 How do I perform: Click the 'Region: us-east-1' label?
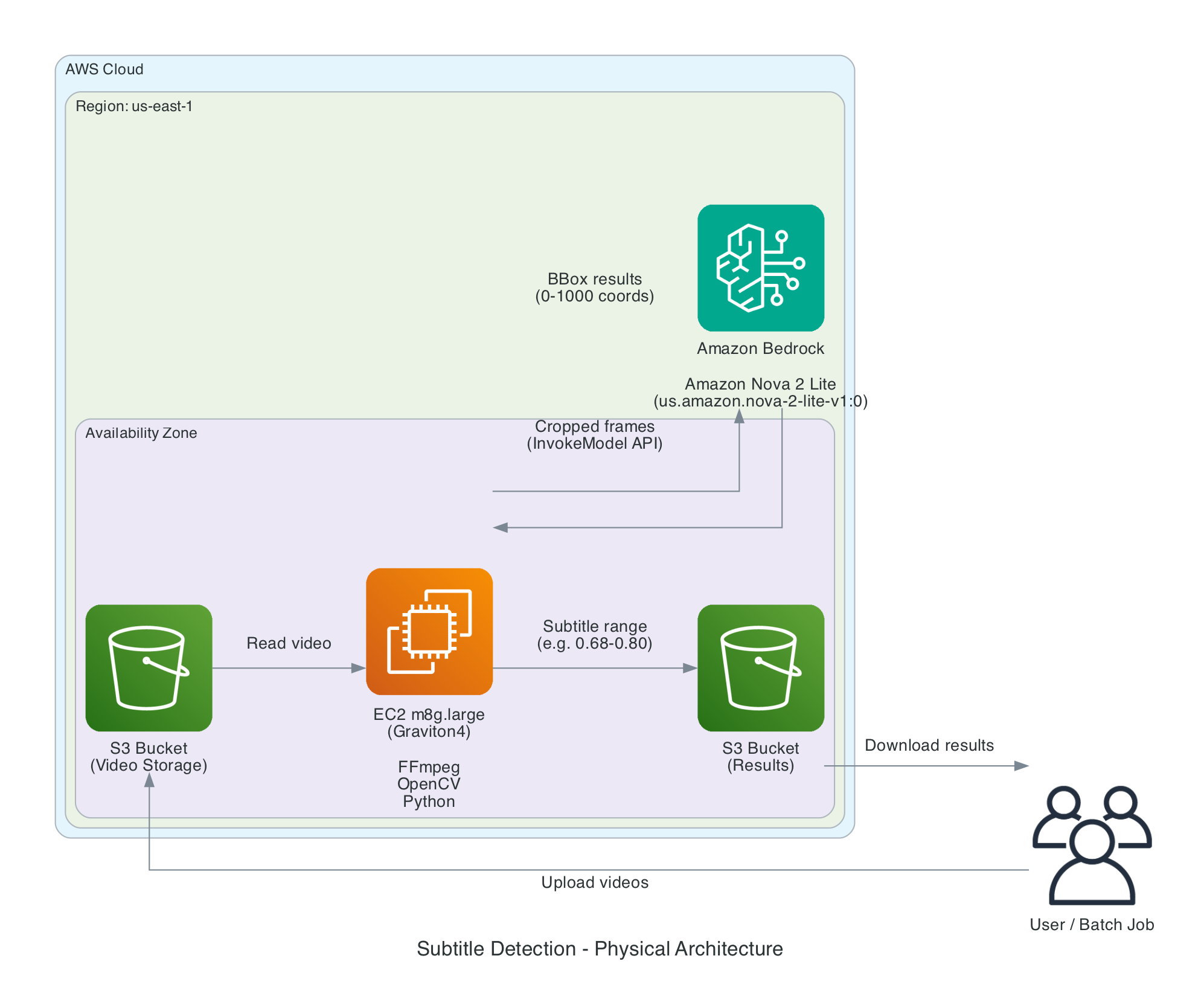(x=134, y=106)
